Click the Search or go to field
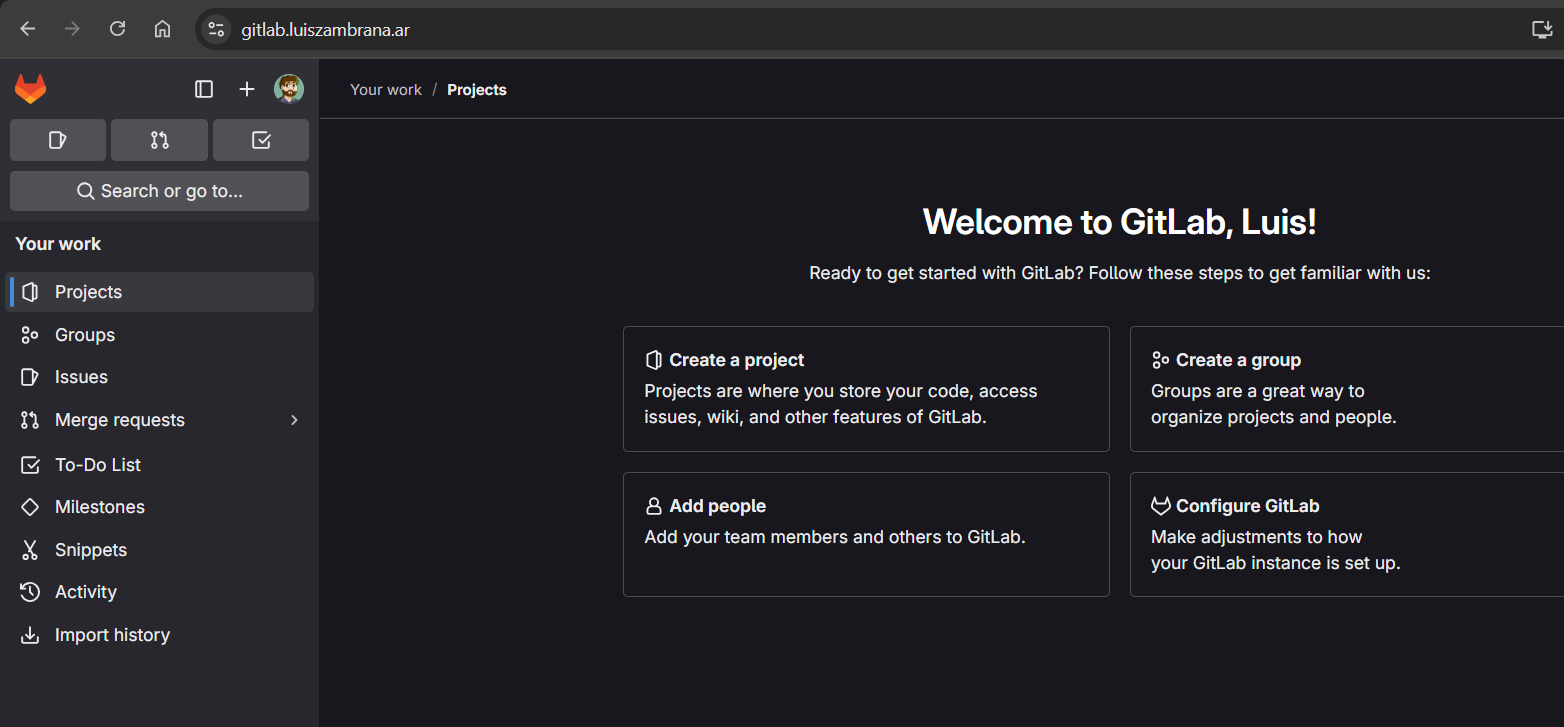Screen dimensions: 1564x727 click(x=159, y=191)
